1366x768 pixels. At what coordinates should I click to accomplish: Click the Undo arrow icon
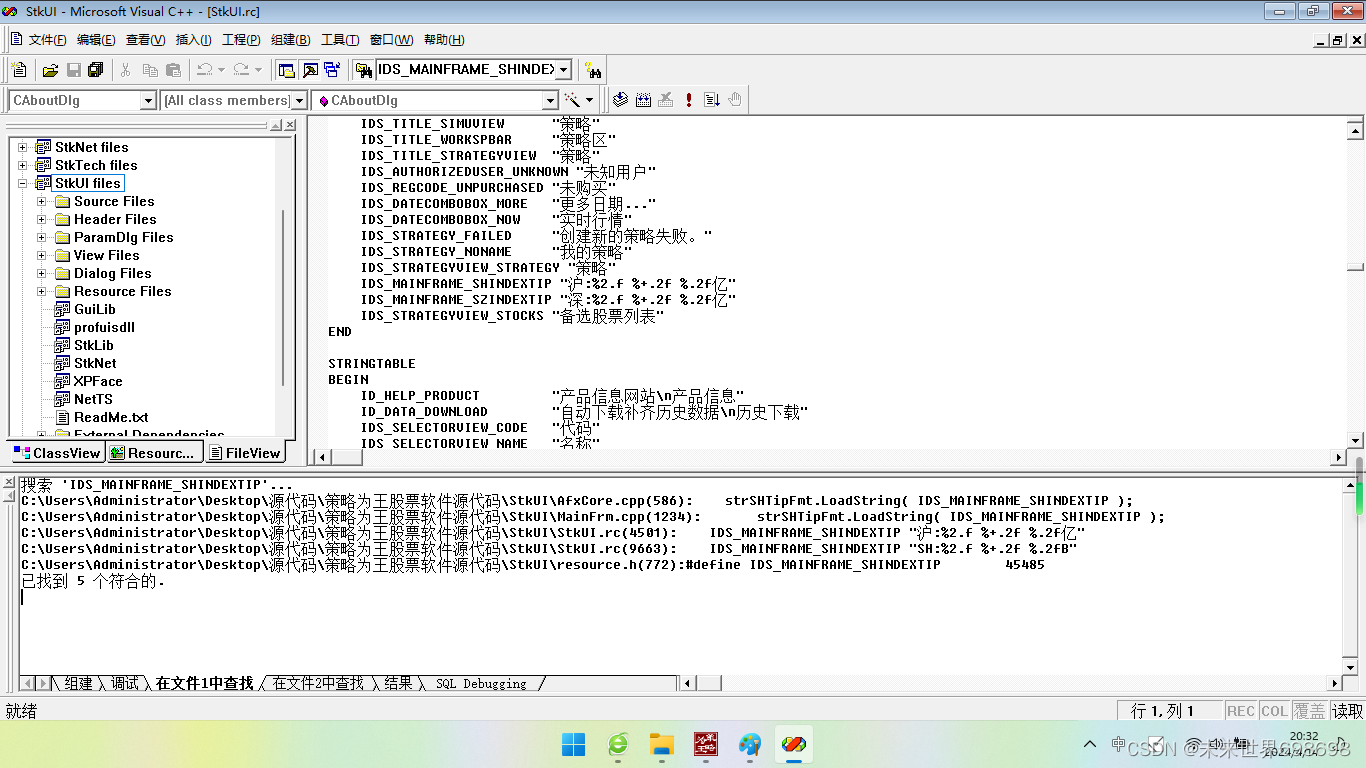pyautogui.click(x=204, y=69)
